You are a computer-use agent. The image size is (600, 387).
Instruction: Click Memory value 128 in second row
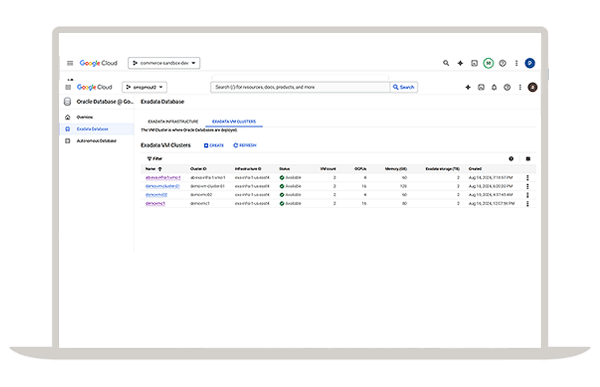[x=403, y=186]
